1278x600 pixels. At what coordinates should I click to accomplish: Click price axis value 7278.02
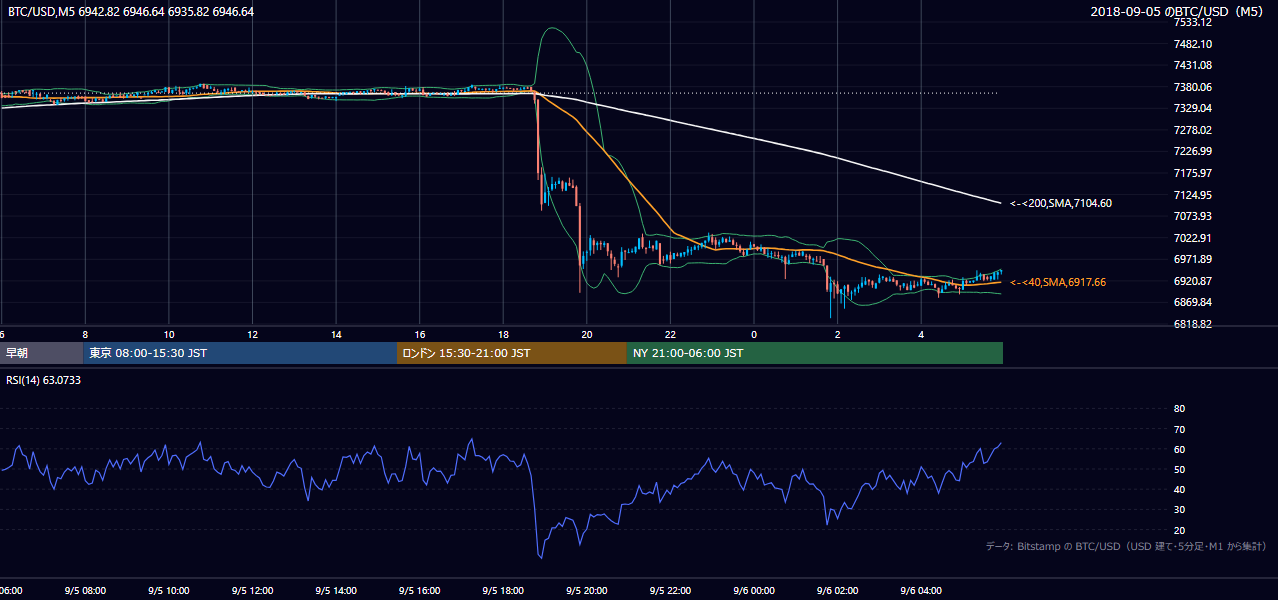[1193, 130]
